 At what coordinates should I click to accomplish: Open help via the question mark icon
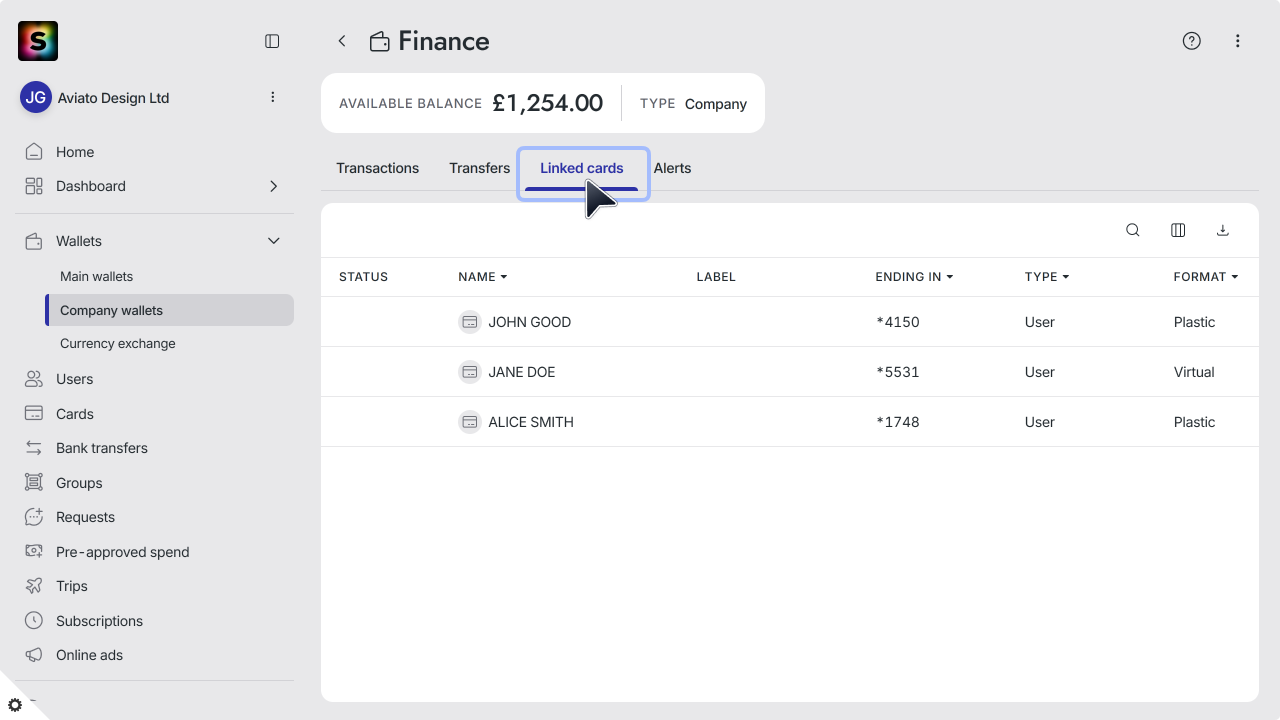(1191, 41)
